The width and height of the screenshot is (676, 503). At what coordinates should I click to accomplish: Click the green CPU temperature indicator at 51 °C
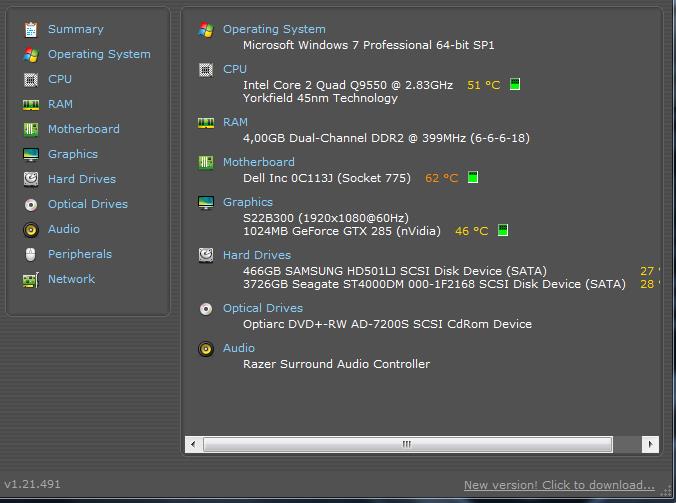tap(515, 85)
